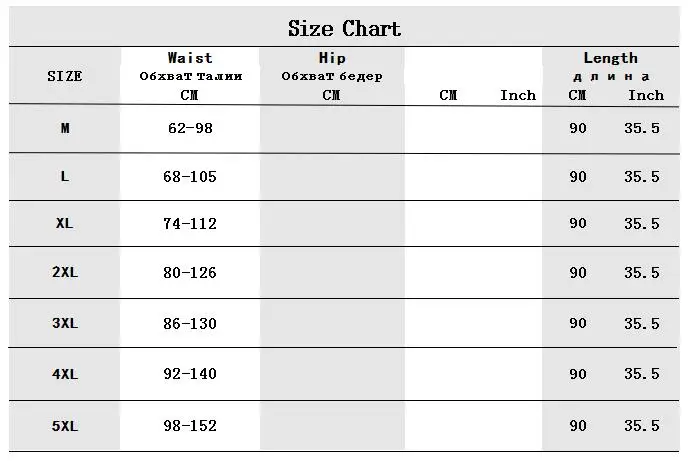Screen dimensions: 688x461
Task: Click waist value 68-105
Action: 190,177
